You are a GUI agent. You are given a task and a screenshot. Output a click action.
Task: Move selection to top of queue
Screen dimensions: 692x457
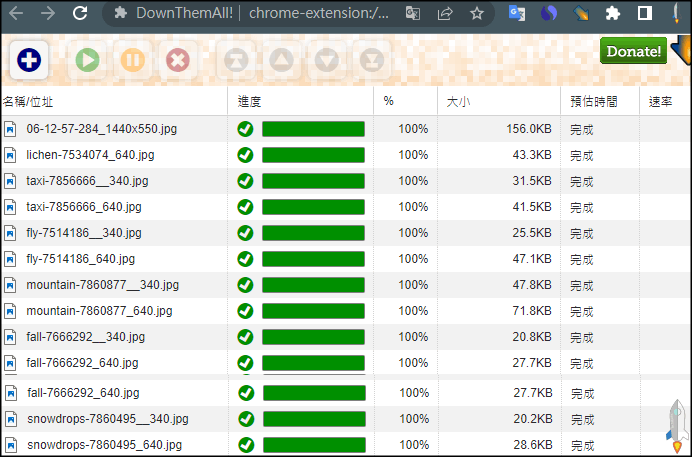(x=236, y=61)
